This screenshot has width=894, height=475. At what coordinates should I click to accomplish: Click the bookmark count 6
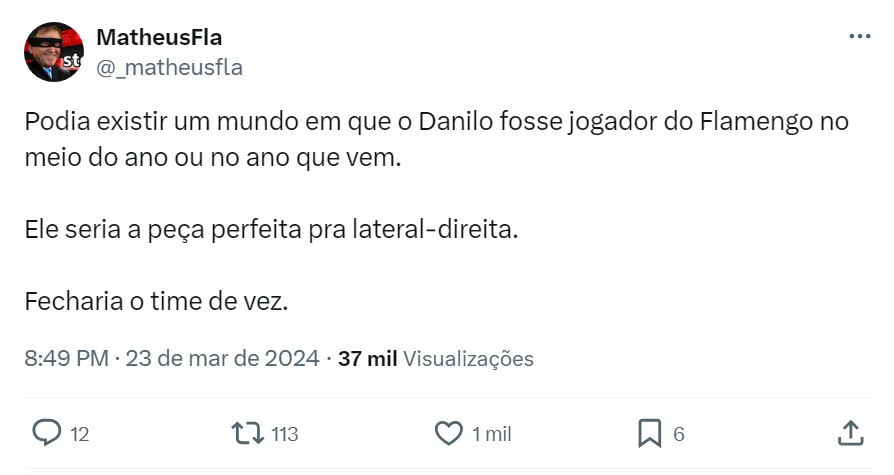(x=678, y=434)
